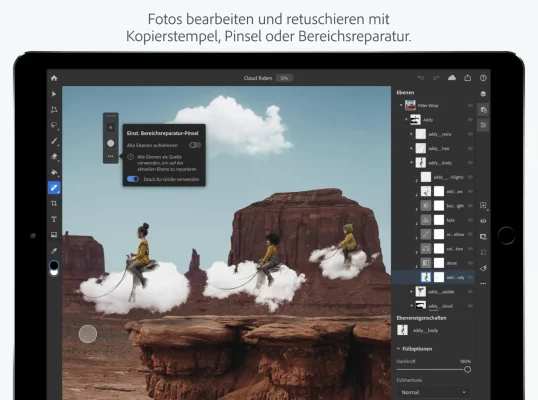Hide the addy_hair layer
Viewport: 538px width, 400px height.
pos(470,149)
